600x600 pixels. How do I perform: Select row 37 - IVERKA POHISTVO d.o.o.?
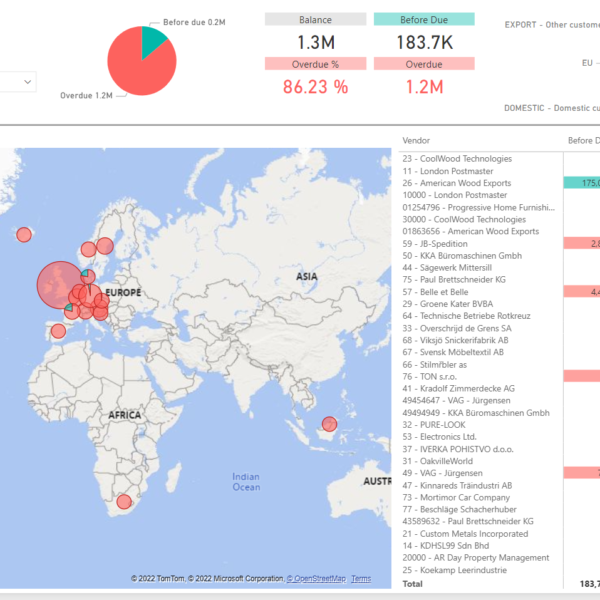click(x=458, y=449)
